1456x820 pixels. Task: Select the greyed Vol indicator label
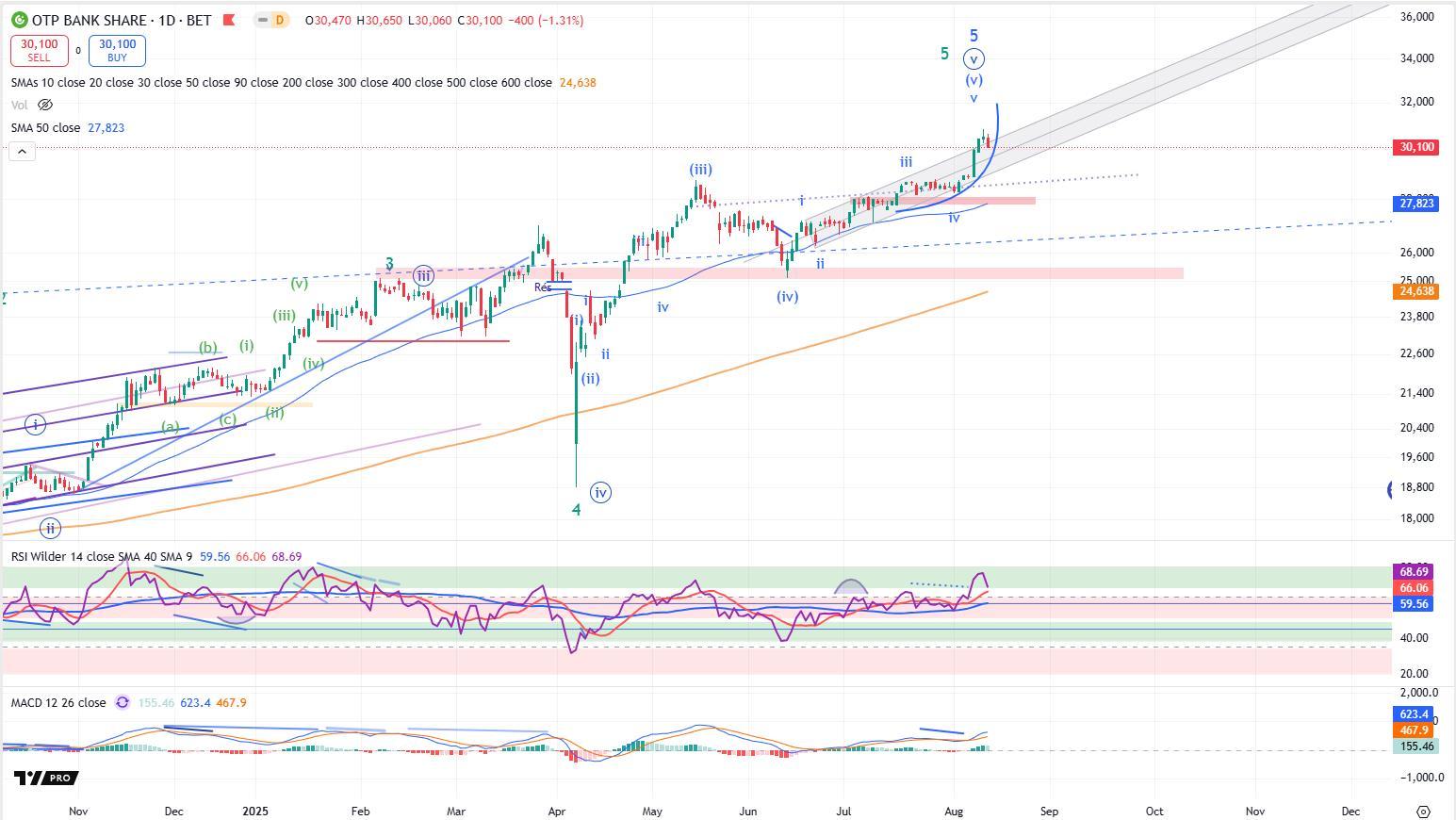tap(19, 105)
